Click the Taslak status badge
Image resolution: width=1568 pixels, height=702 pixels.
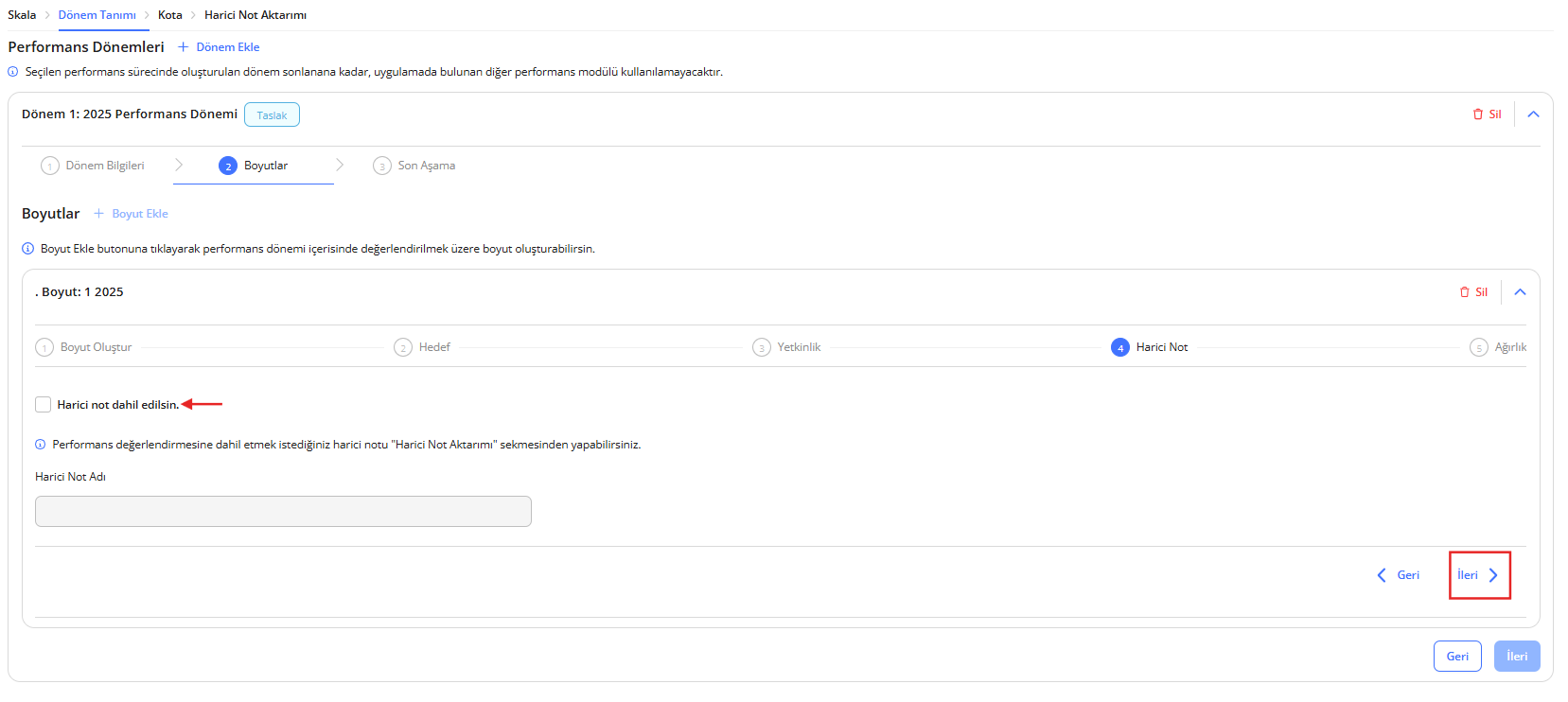click(272, 115)
